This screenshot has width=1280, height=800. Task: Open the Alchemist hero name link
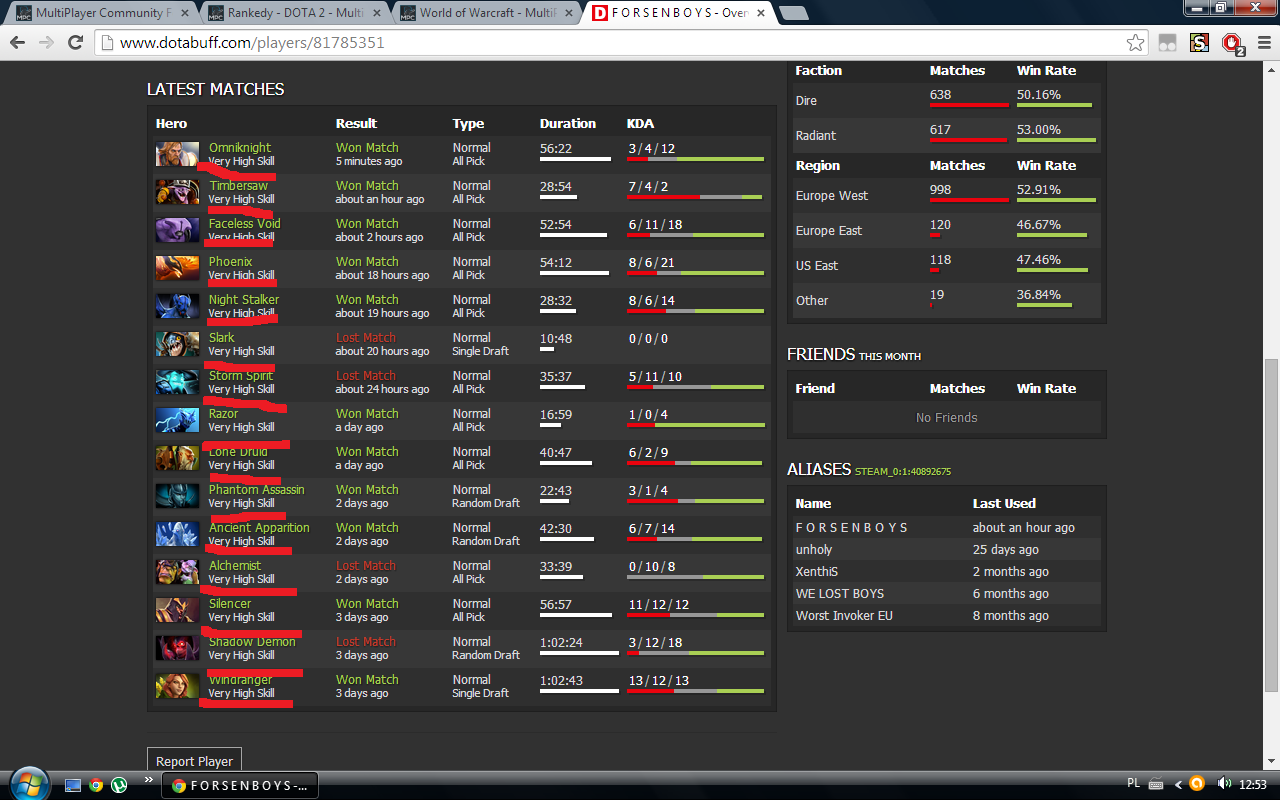click(x=235, y=566)
